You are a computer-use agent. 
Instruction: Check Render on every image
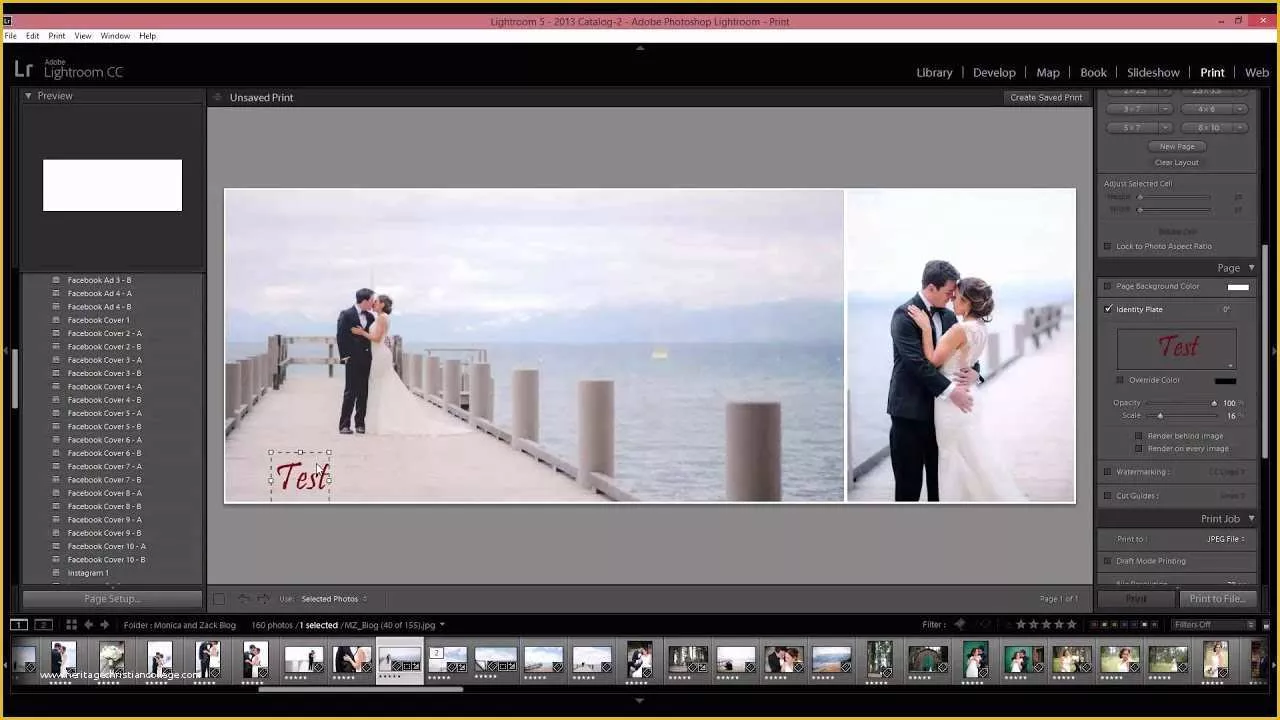[x=1139, y=448]
